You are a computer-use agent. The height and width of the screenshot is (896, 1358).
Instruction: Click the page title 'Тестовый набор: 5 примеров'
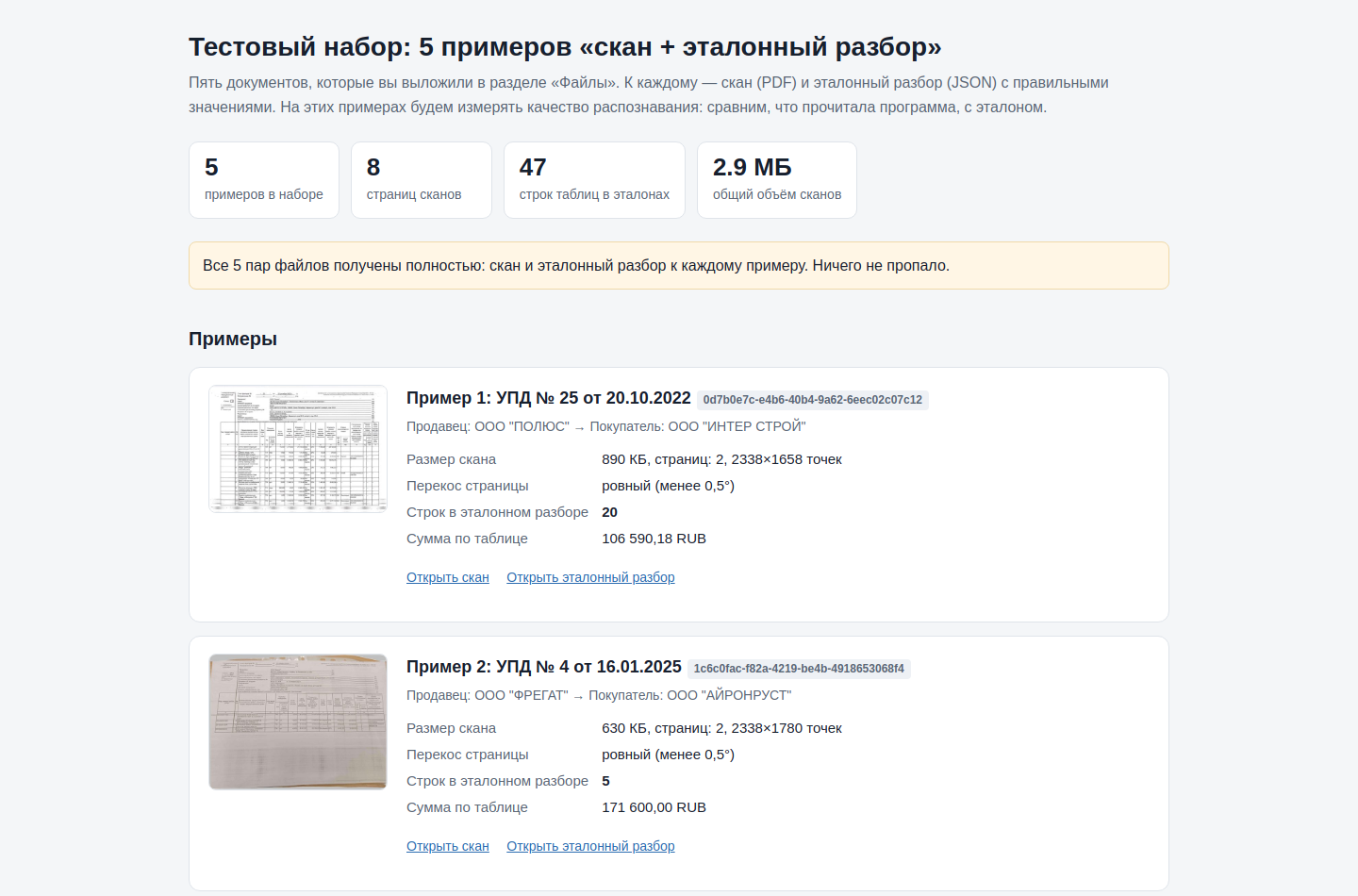(x=565, y=46)
